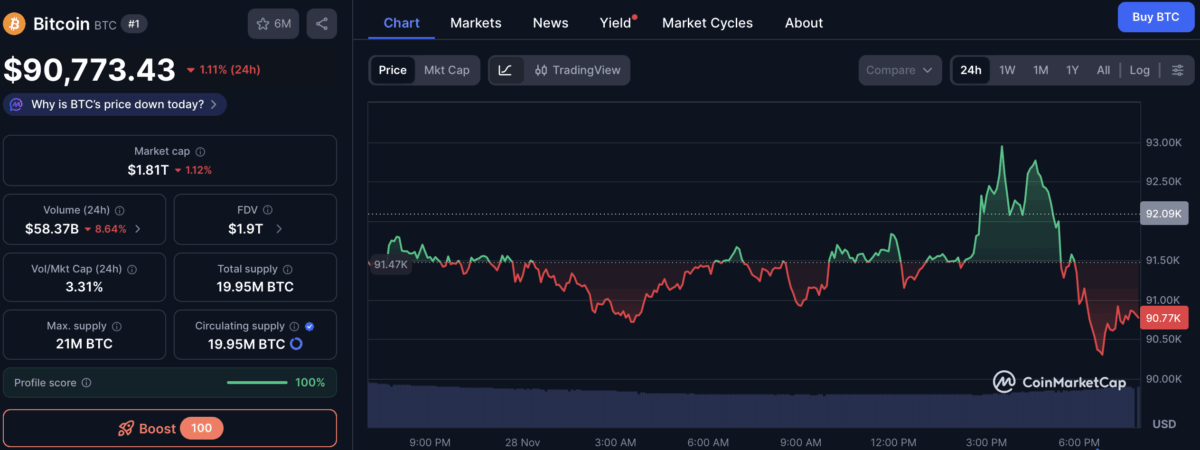
Task: Click the AI icon beside price question
Action: 18,104
